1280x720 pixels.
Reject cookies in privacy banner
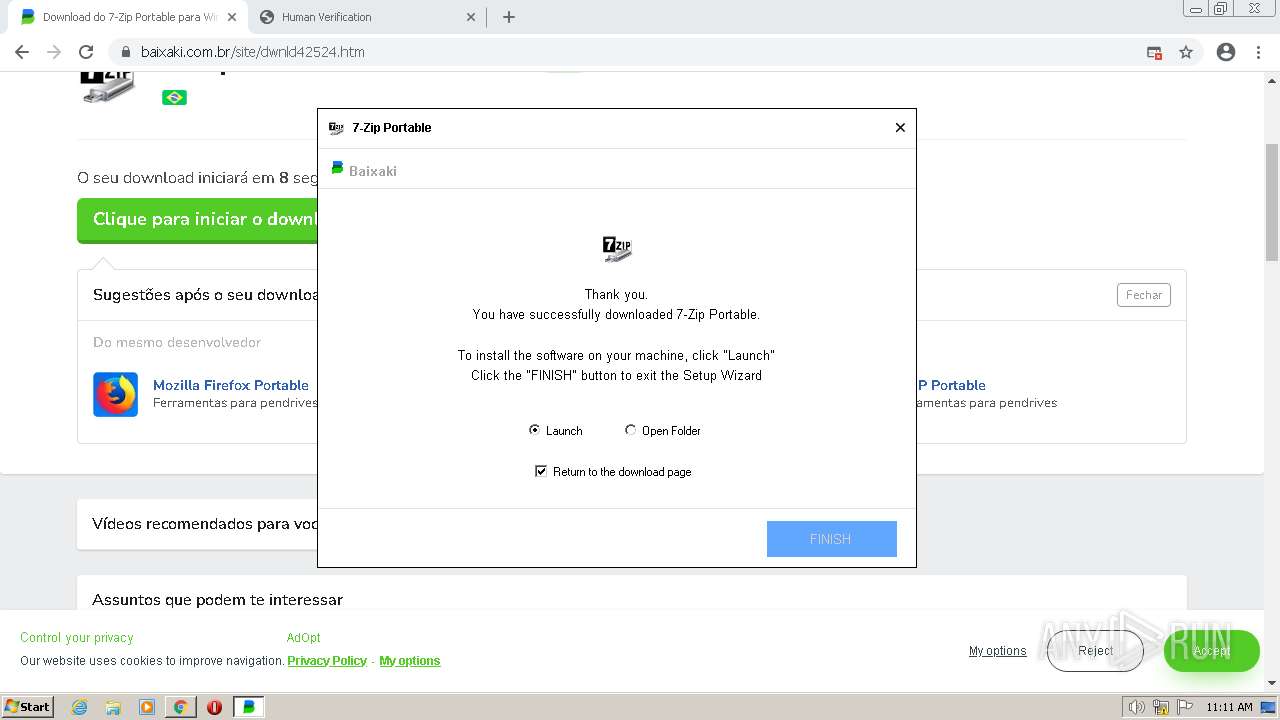tap(1095, 651)
